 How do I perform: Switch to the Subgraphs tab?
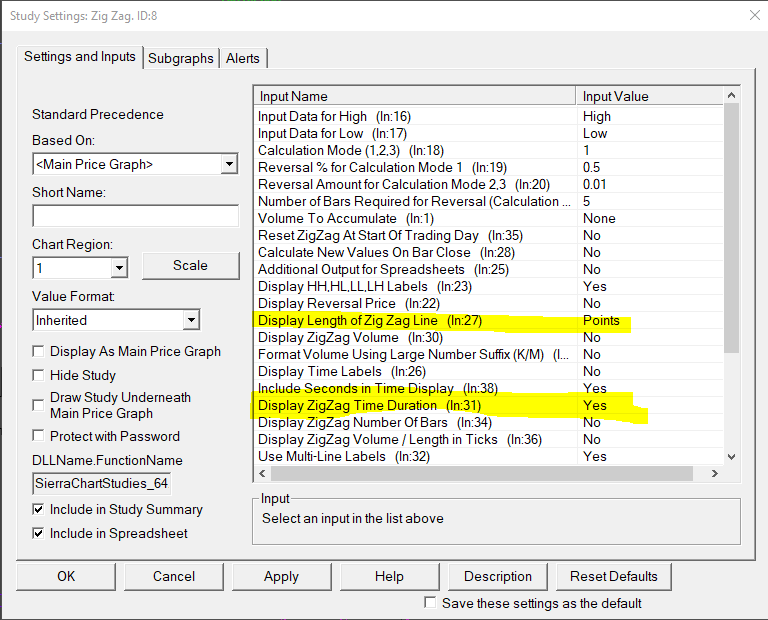[181, 58]
